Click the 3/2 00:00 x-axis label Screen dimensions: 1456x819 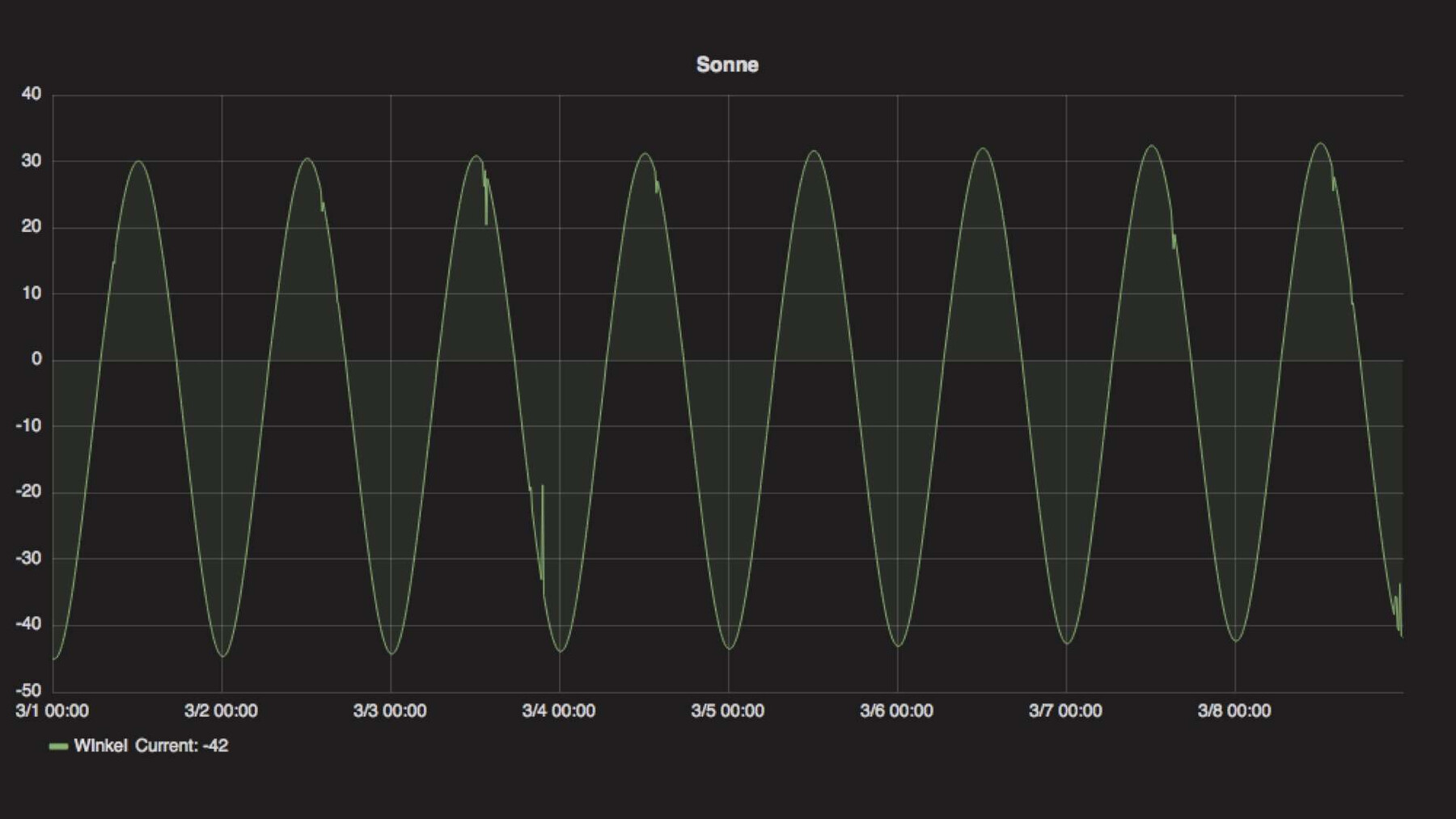pos(221,711)
